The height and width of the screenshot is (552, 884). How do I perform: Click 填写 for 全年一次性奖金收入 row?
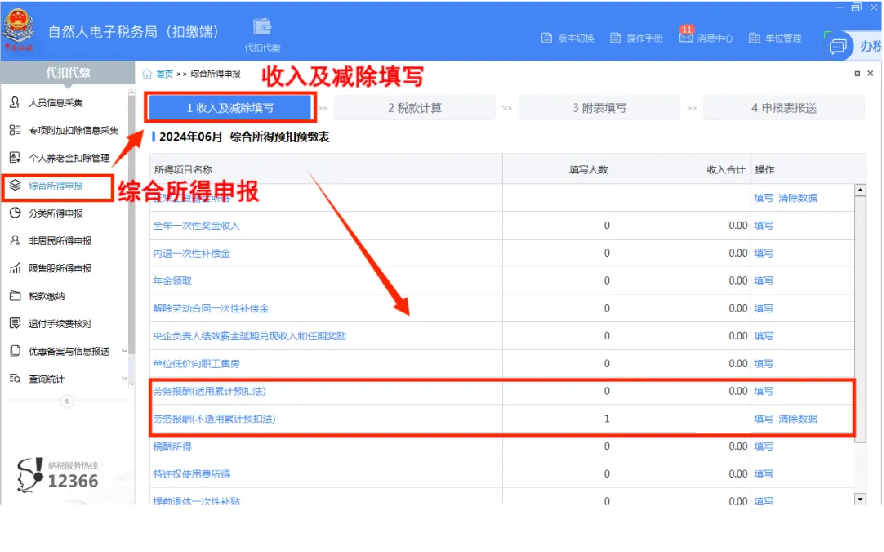coord(763,226)
